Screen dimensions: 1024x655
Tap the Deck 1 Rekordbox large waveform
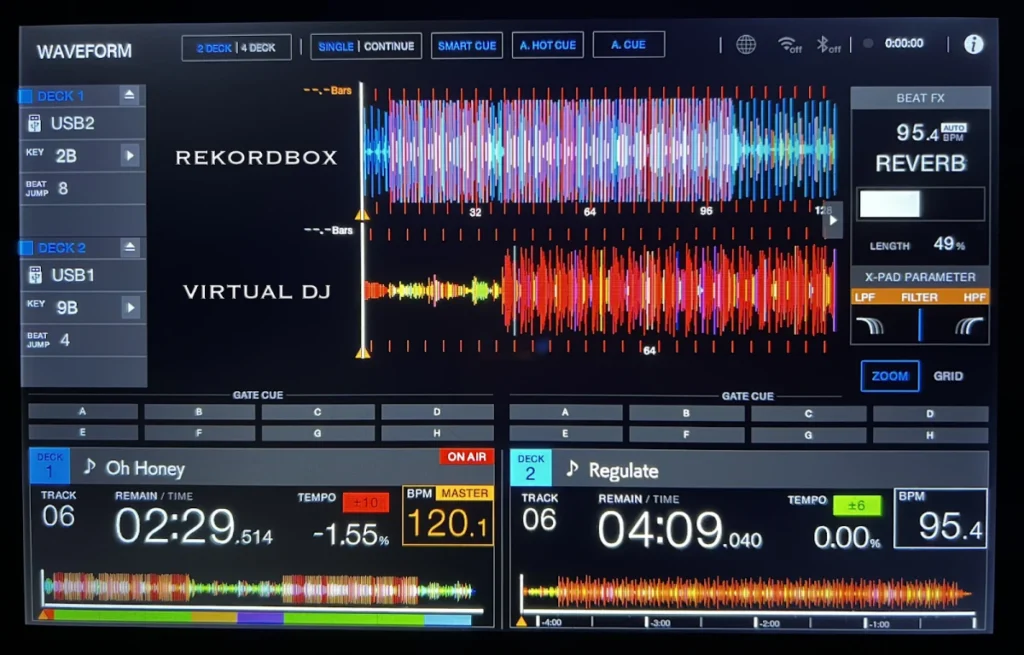(x=601, y=150)
